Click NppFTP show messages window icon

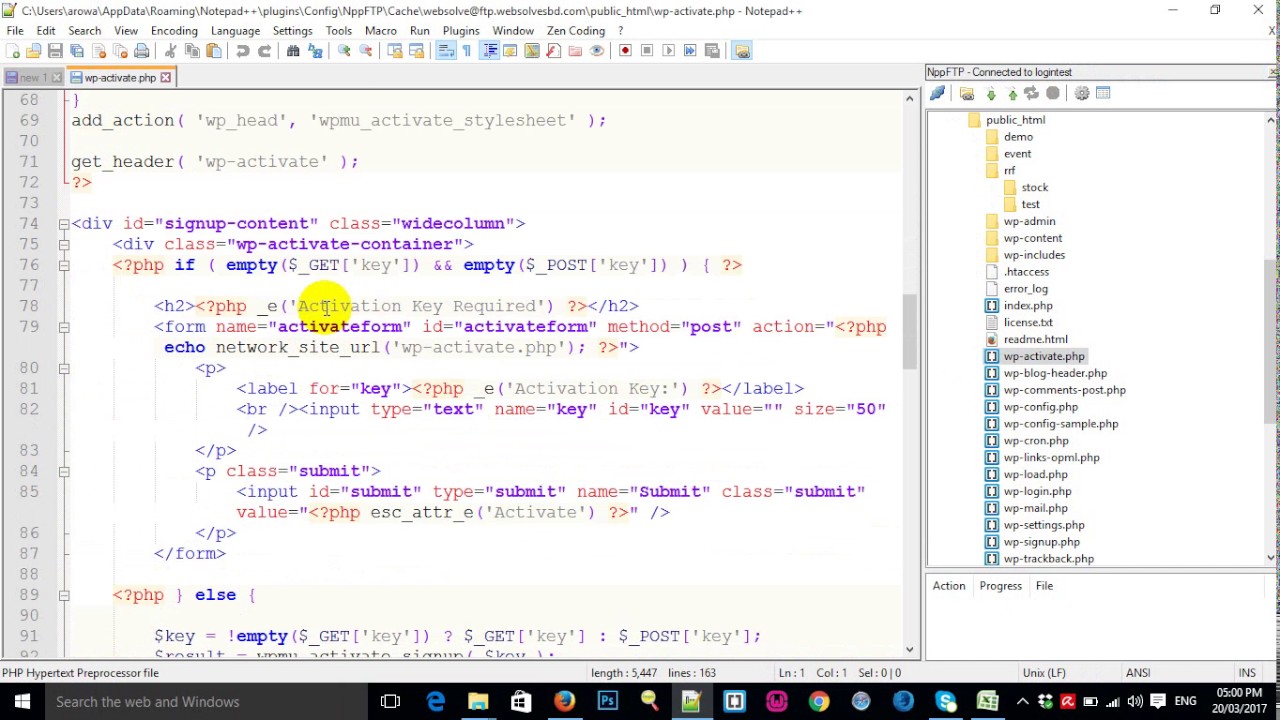pos(1103,93)
